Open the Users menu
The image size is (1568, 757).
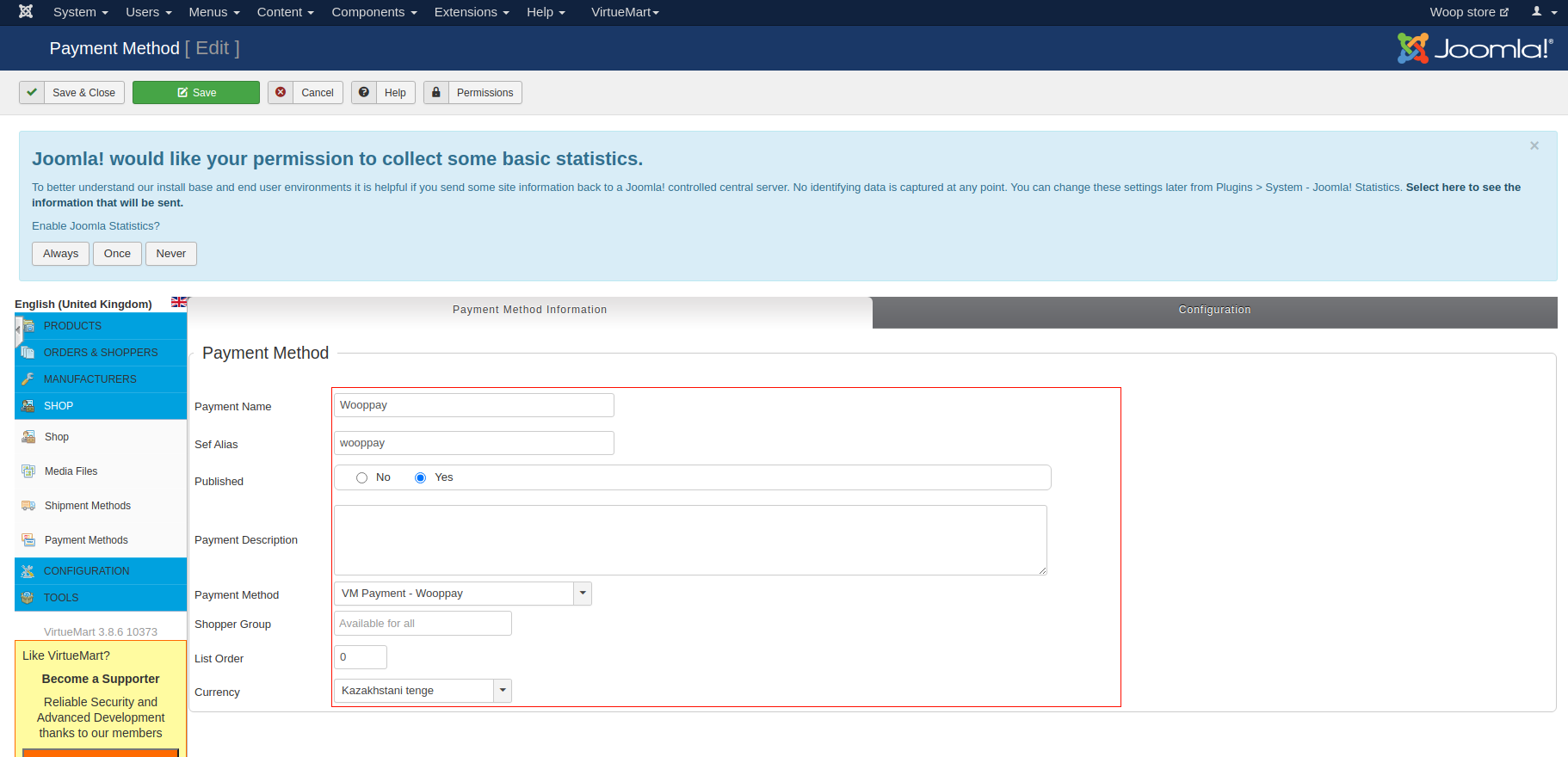click(x=149, y=12)
